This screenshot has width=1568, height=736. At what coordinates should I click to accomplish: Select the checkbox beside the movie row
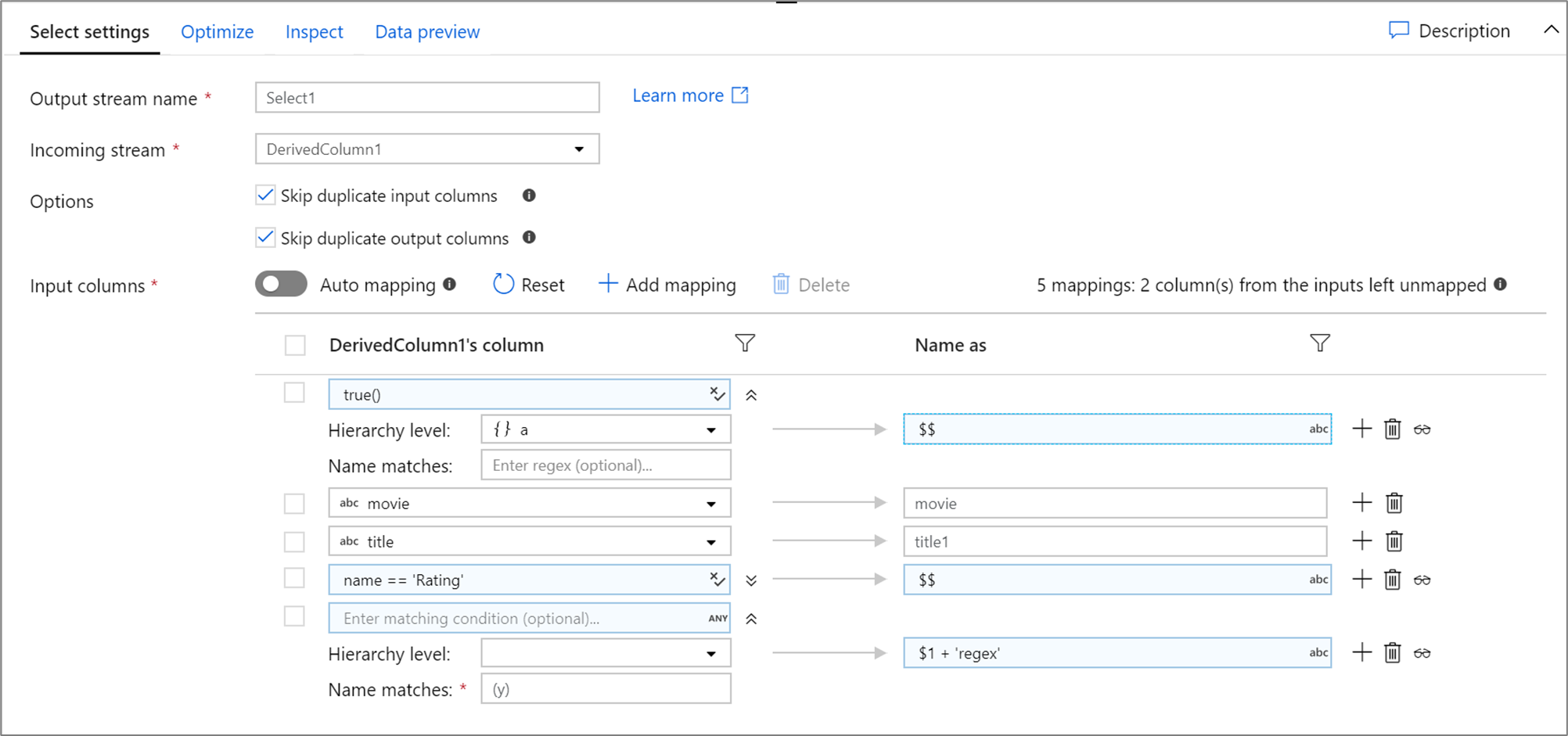coord(294,503)
